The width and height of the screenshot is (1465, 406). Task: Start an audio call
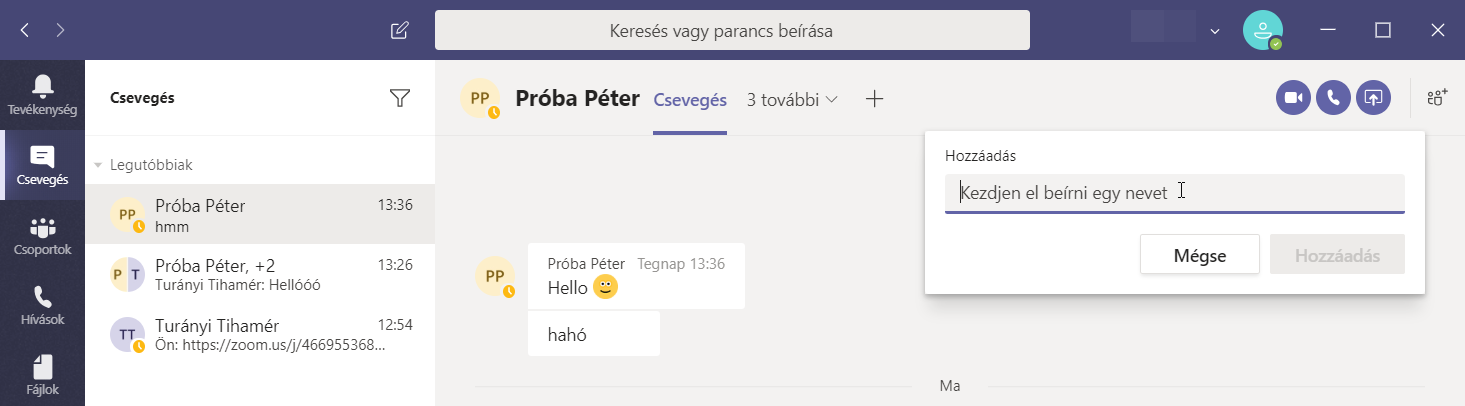1333,98
